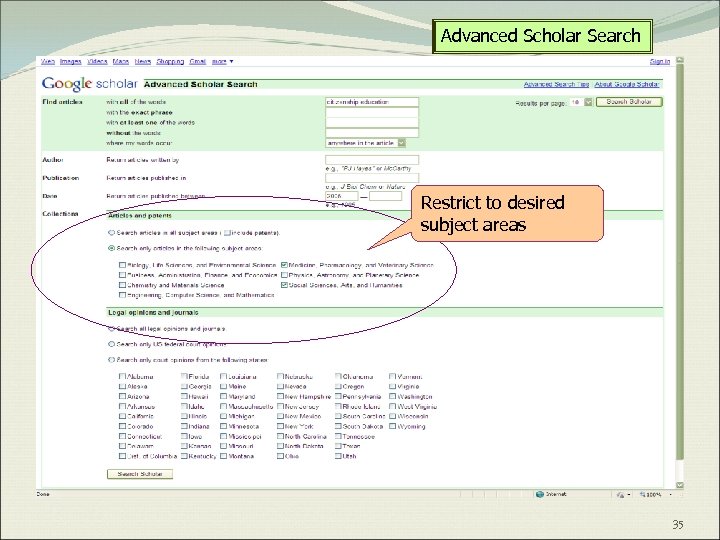Open the Results per page dropdown
The image size is (720, 540).
click(x=581, y=102)
